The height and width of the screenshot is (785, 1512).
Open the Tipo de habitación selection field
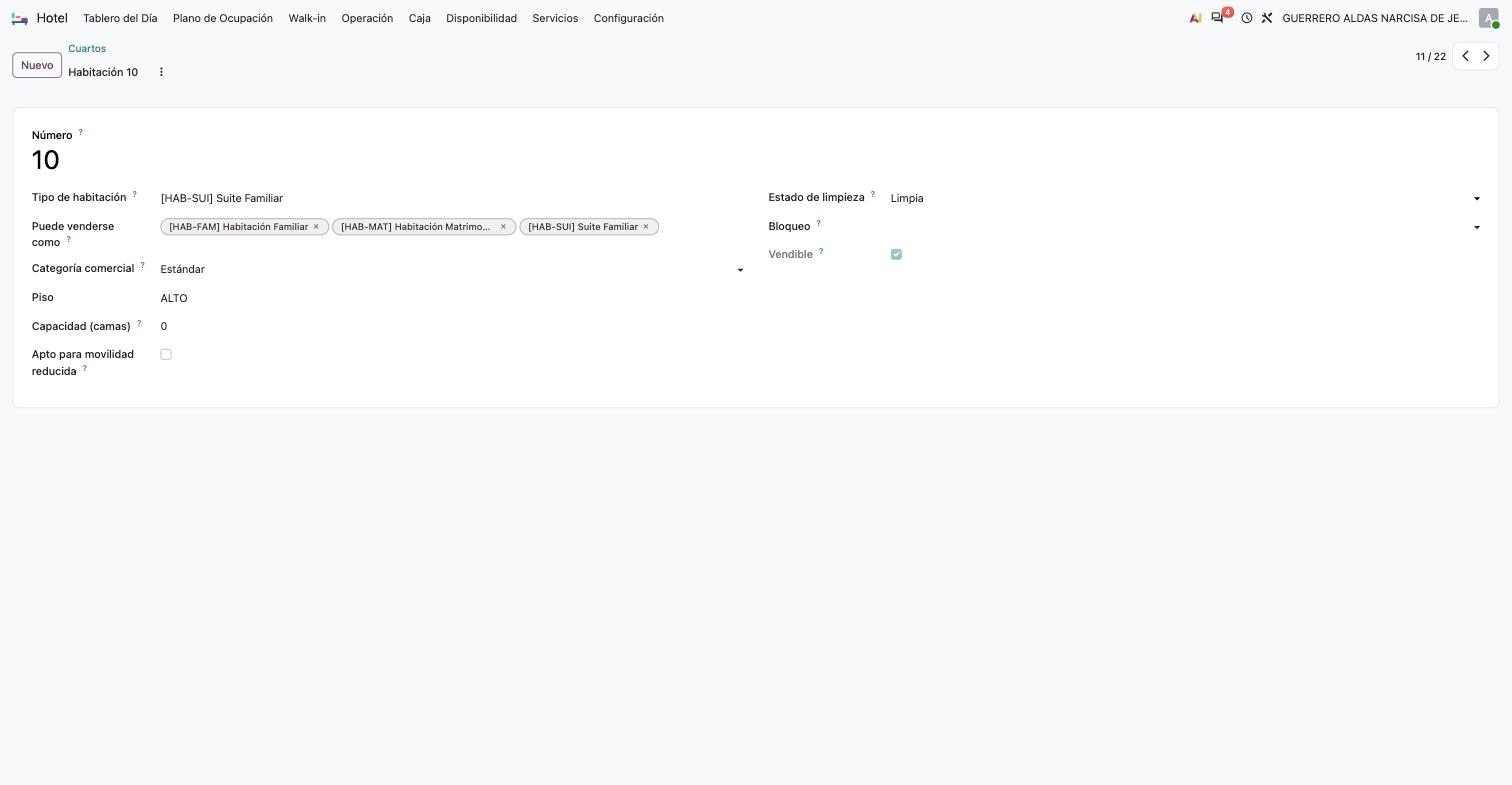coord(452,198)
